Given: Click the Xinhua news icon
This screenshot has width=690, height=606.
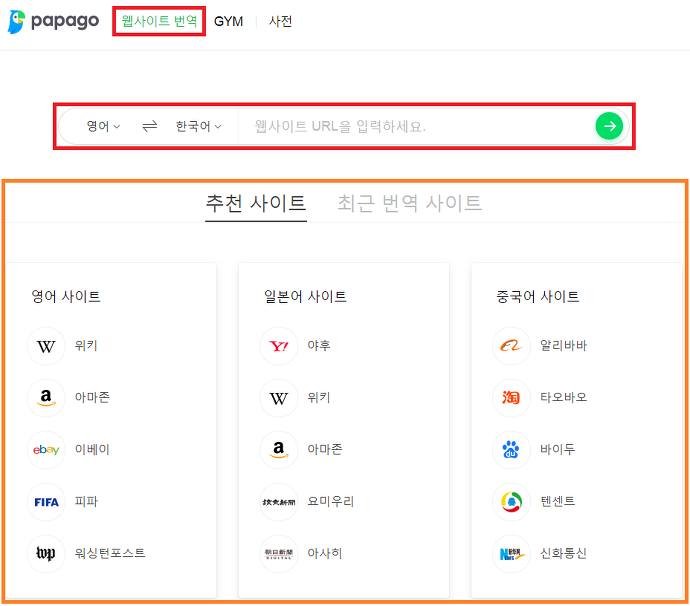Looking at the screenshot, I should click(x=511, y=554).
